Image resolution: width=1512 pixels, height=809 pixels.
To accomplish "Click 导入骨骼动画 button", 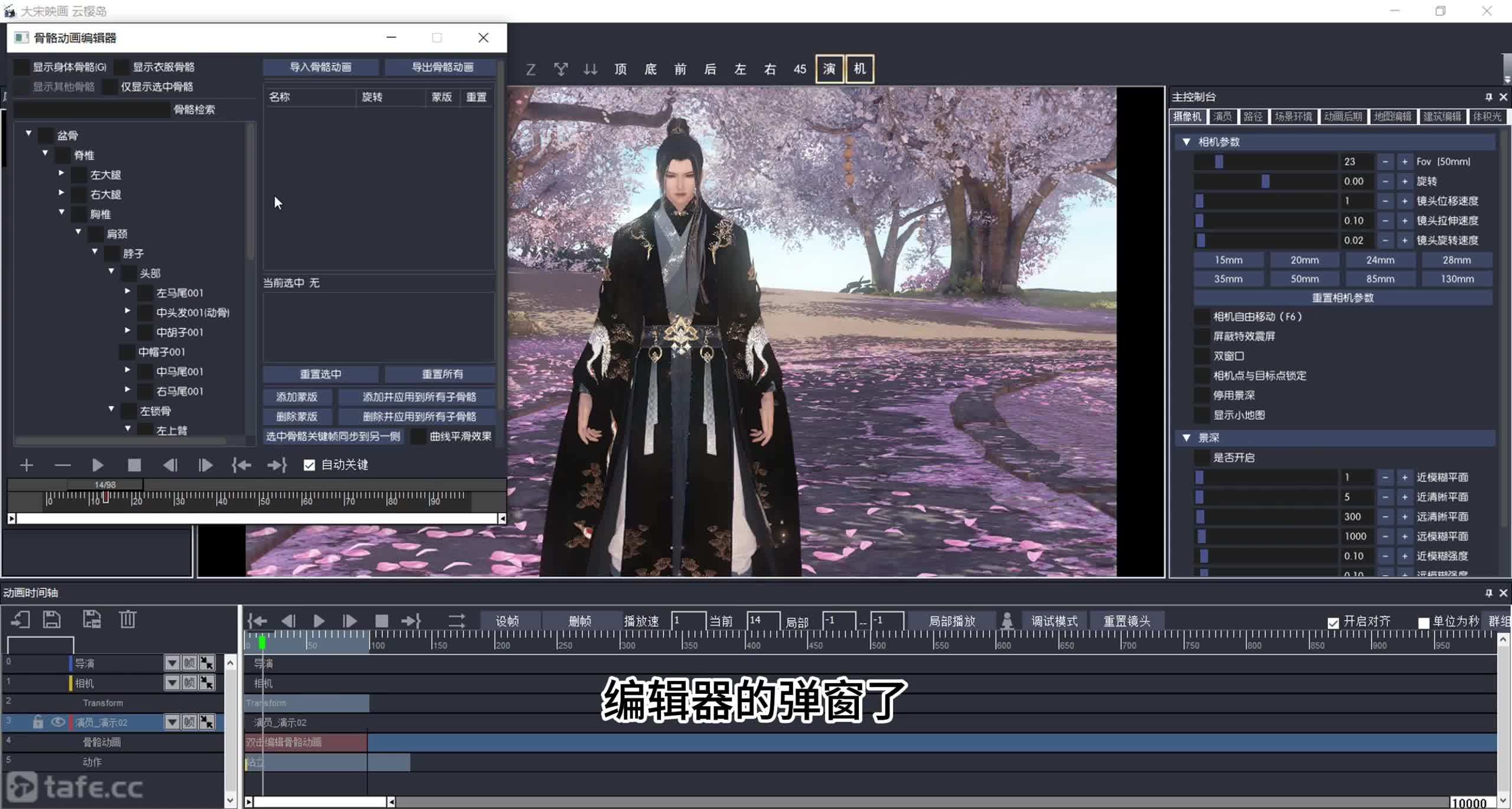I will [x=321, y=67].
